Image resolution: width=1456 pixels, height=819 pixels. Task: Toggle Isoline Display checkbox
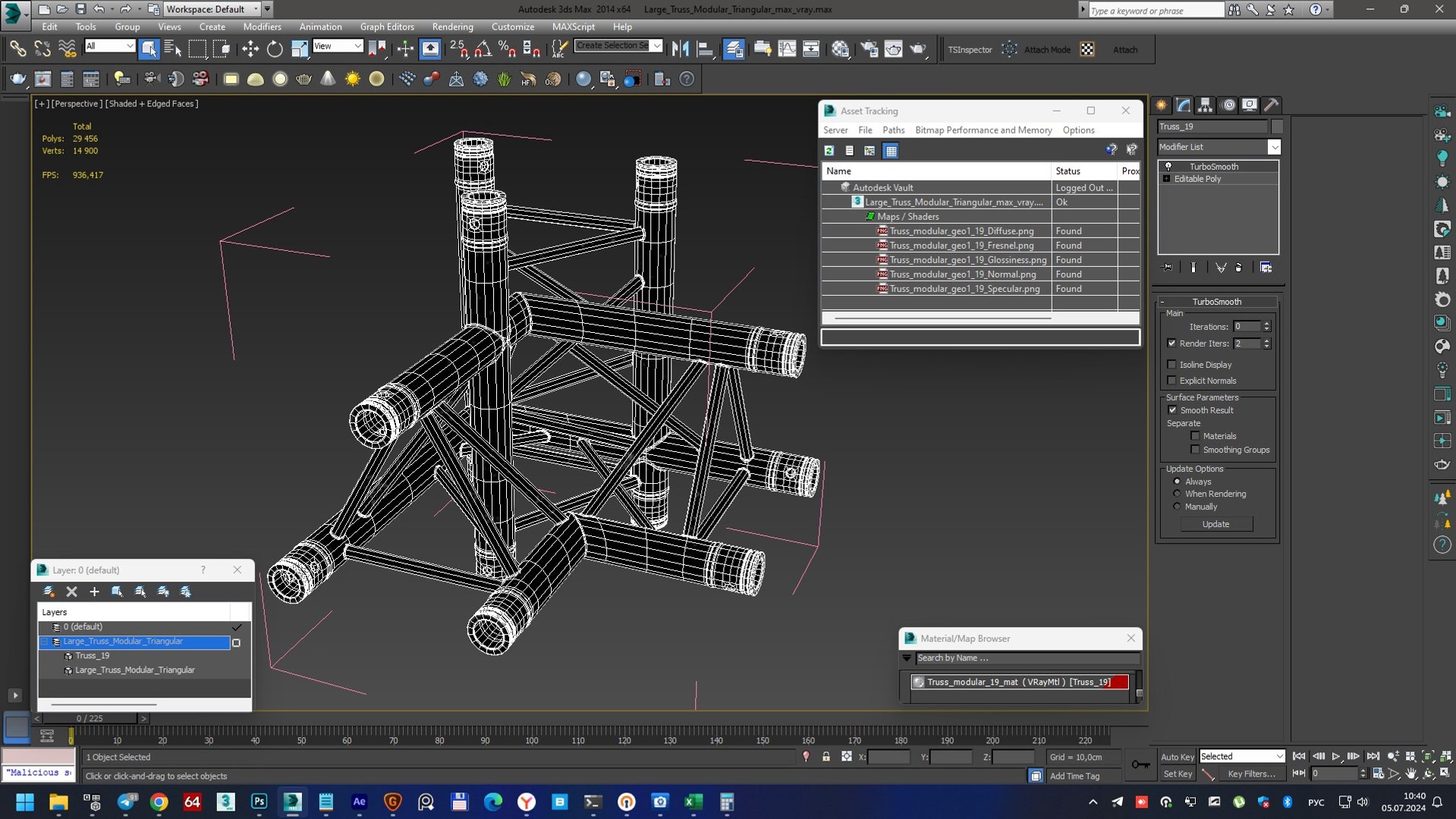tap(1171, 365)
